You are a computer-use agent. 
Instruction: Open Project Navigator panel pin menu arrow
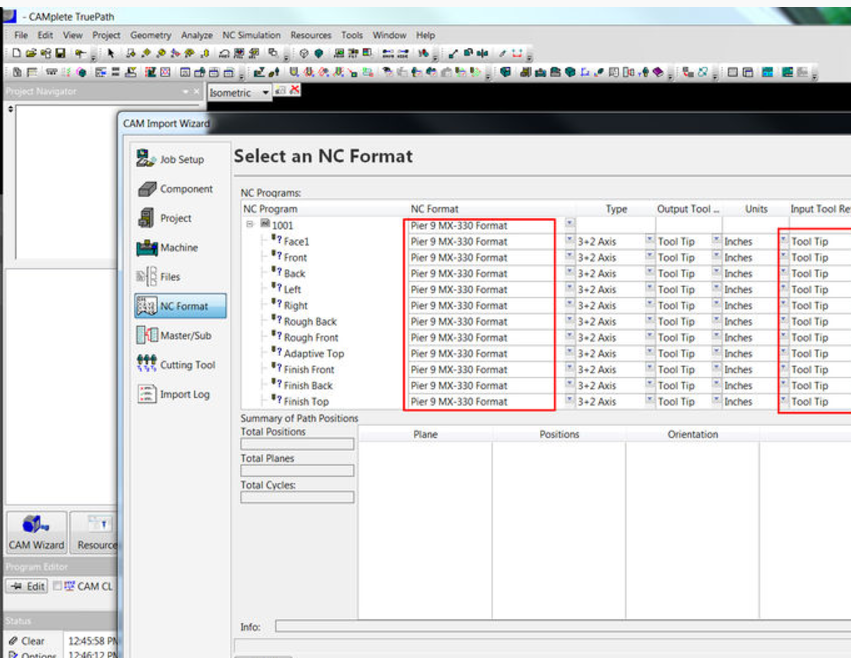pyautogui.click(x=186, y=92)
